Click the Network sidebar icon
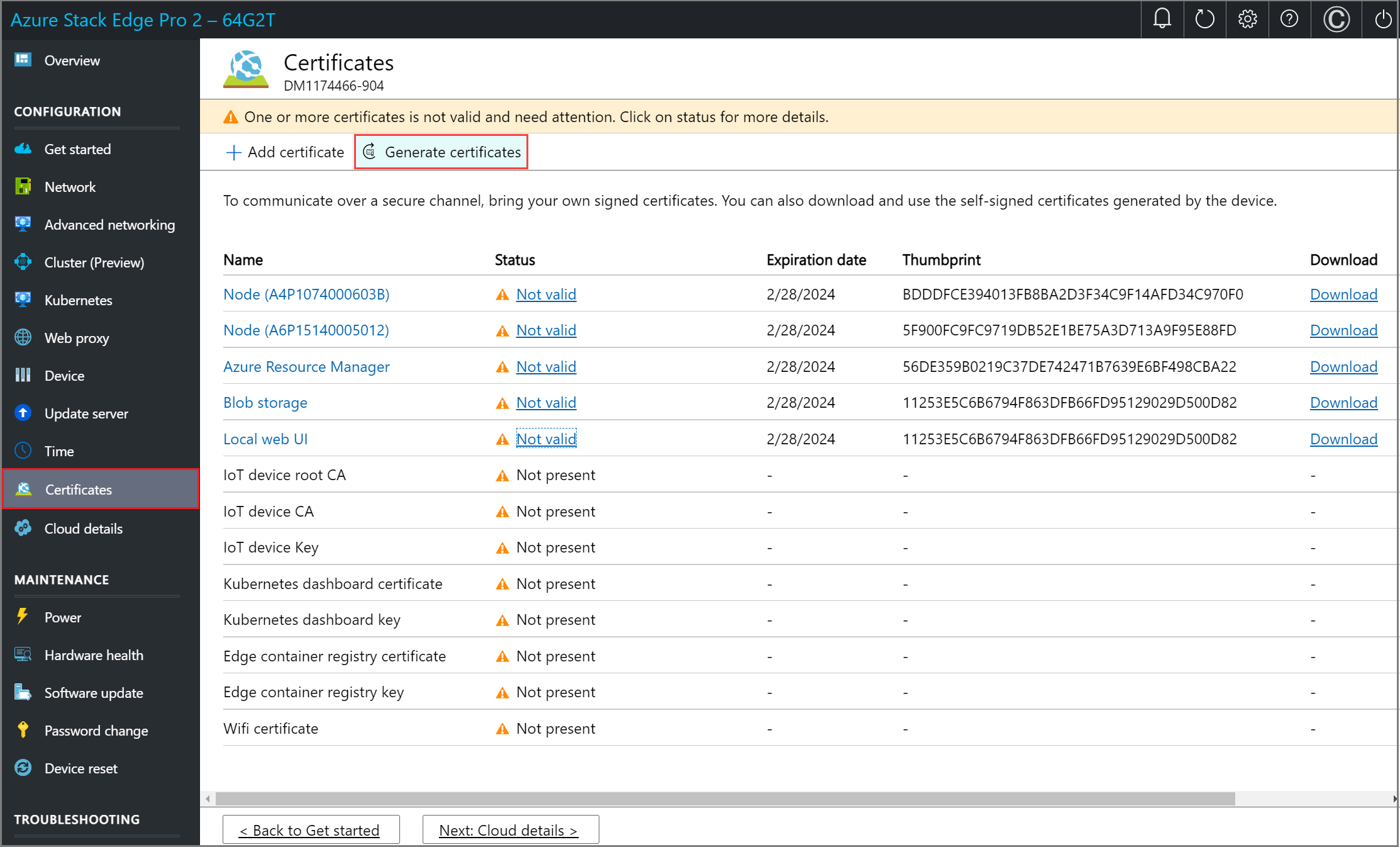The height and width of the screenshot is (847, 1400). click(24, 186)
